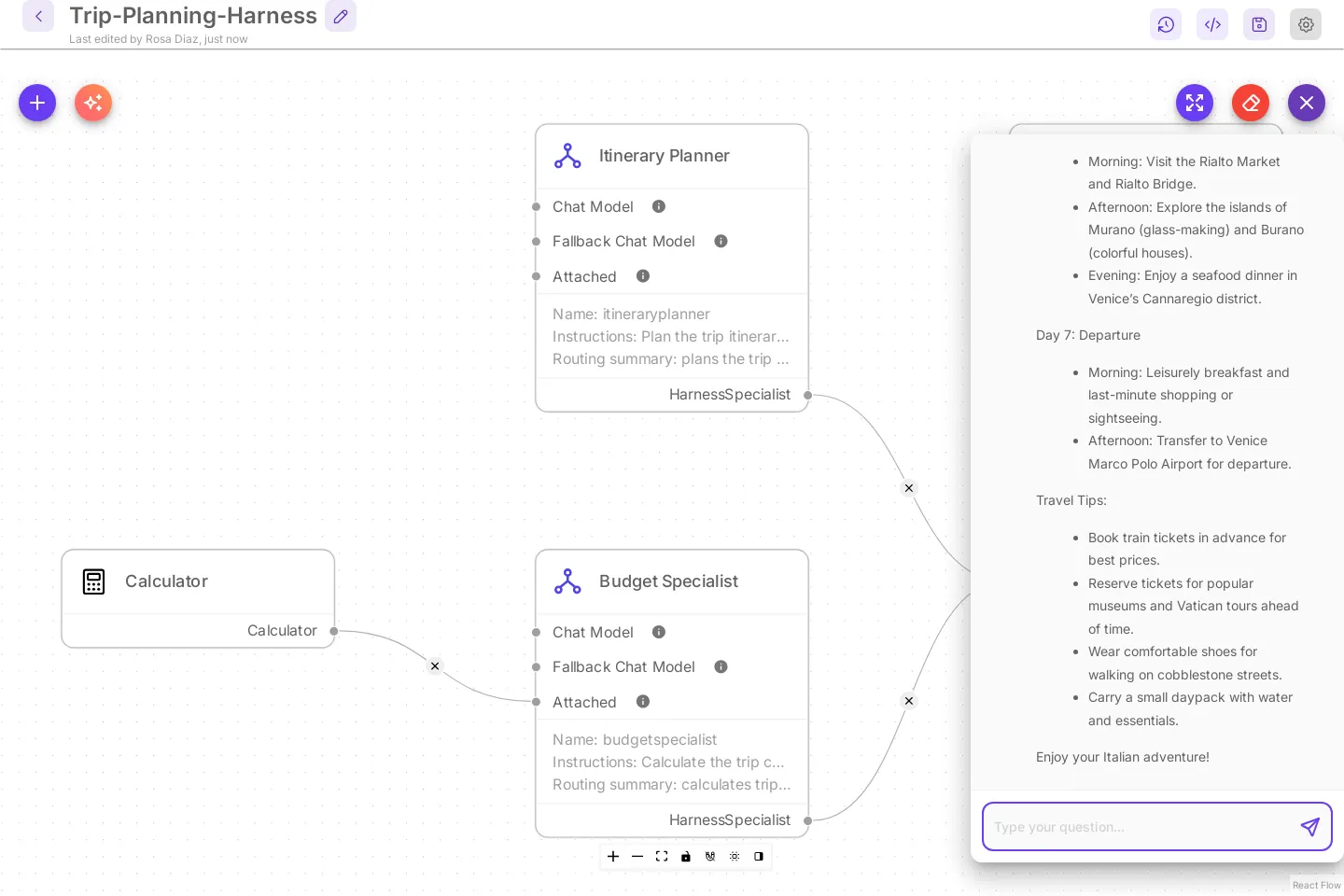The image size is (1344, 896).
Task: Fit the canvas view to screen
Action: click(x=662, y=856)
